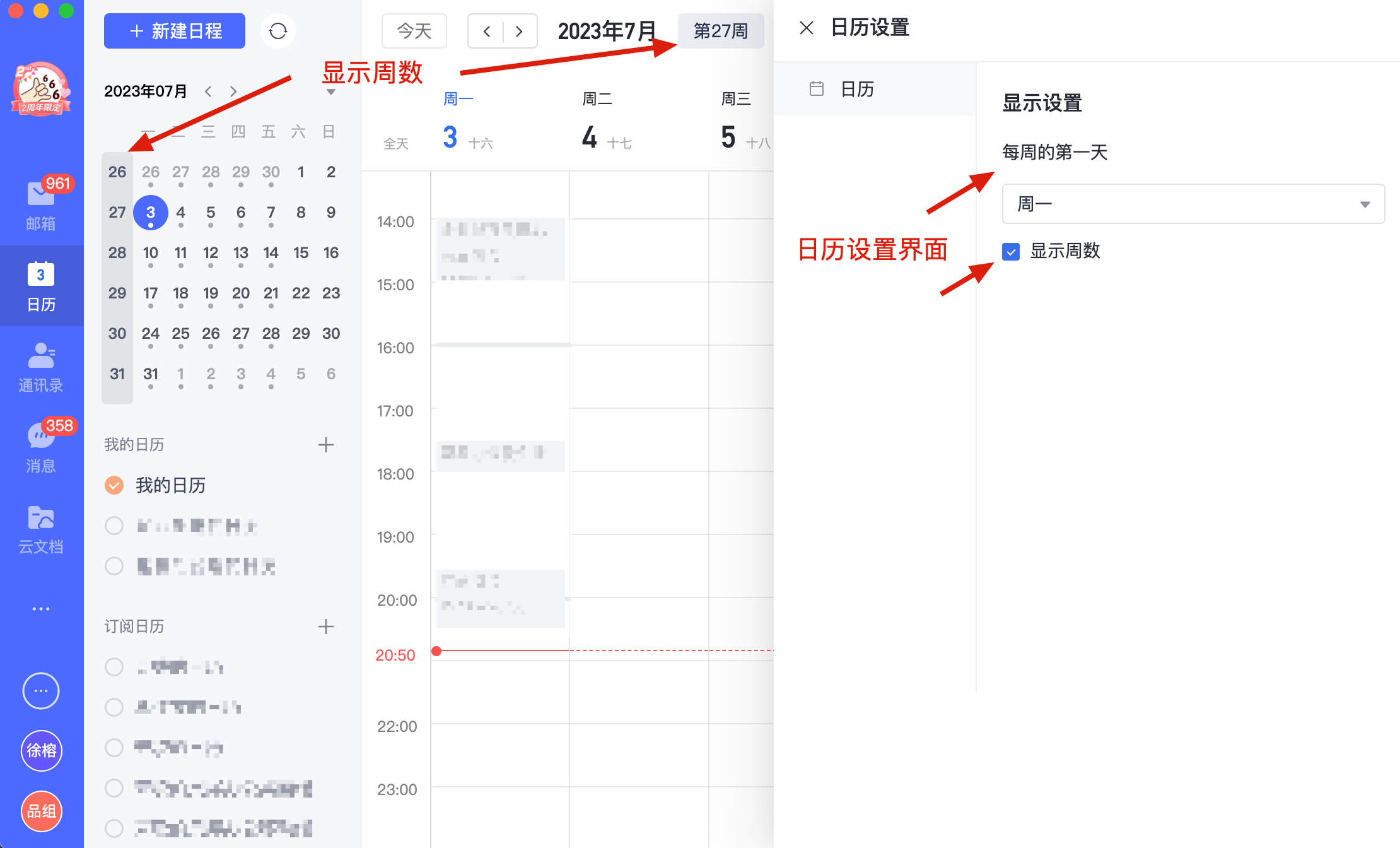Open the 品组 red avatar

pyautogui.click(x=42, y=811)
